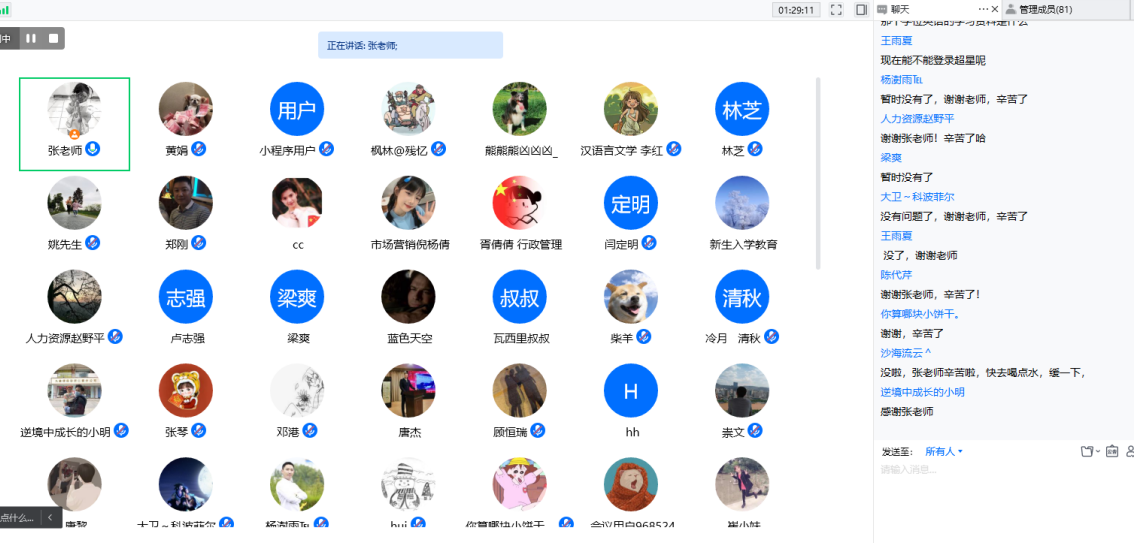Select the 柴羊 Shiba dog avatar

[x=630, y=297]
